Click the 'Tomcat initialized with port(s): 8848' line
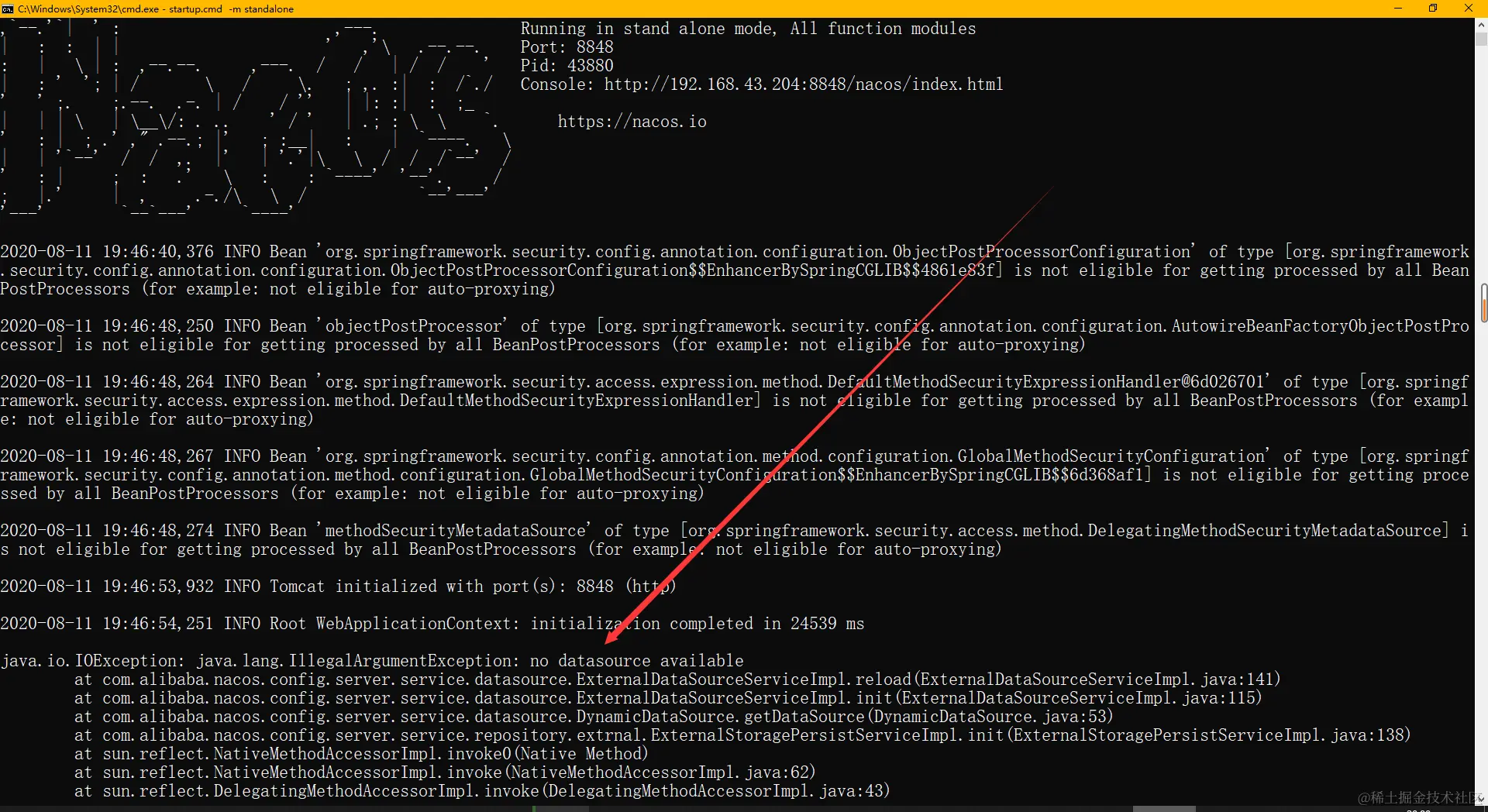Viewport: 1488px width, 812px height. point(338,587)
